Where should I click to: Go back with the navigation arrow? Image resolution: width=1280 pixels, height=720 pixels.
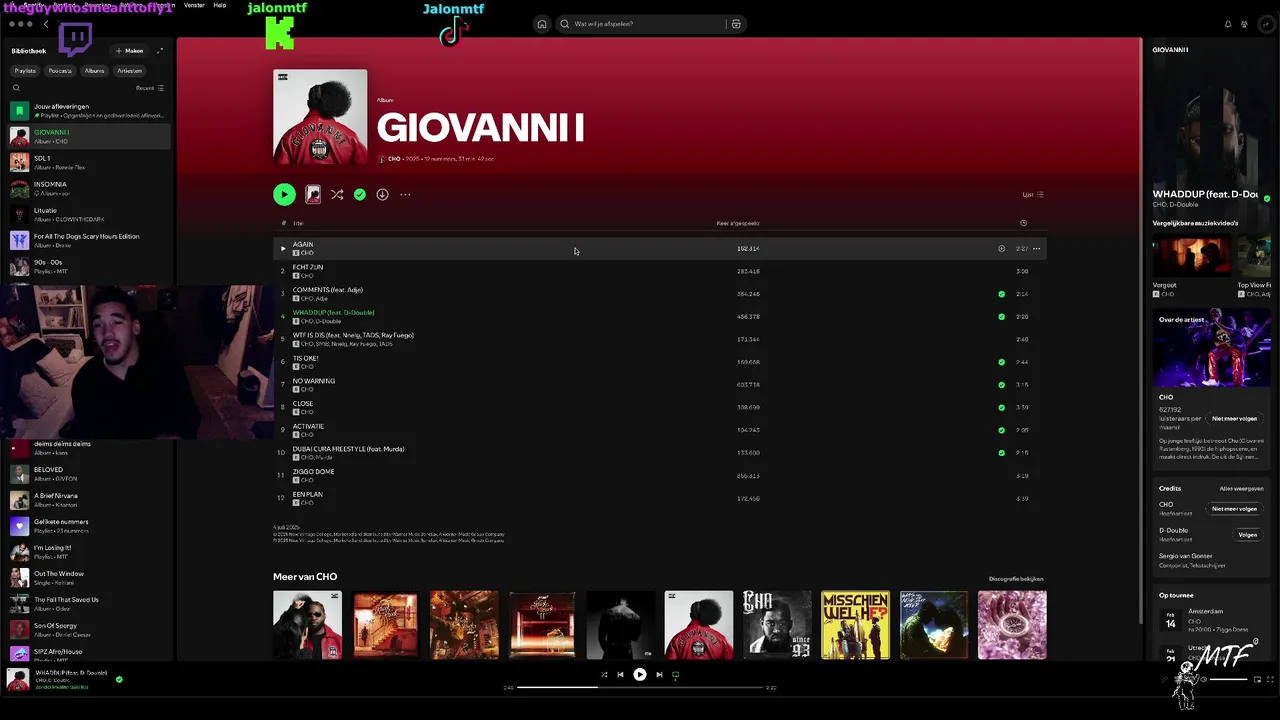click(x=45, y=24)
